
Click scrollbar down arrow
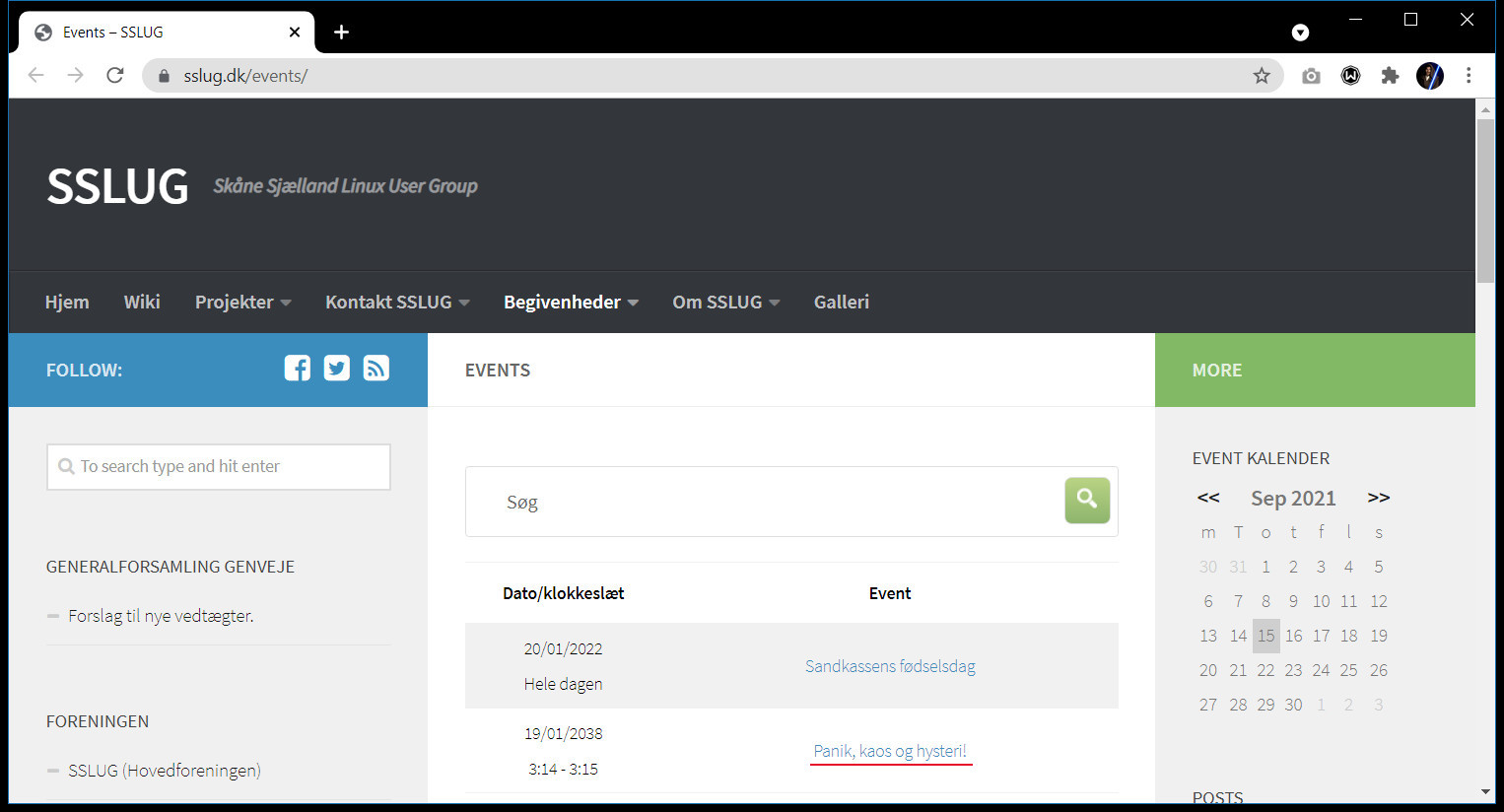click(1485, 792)
